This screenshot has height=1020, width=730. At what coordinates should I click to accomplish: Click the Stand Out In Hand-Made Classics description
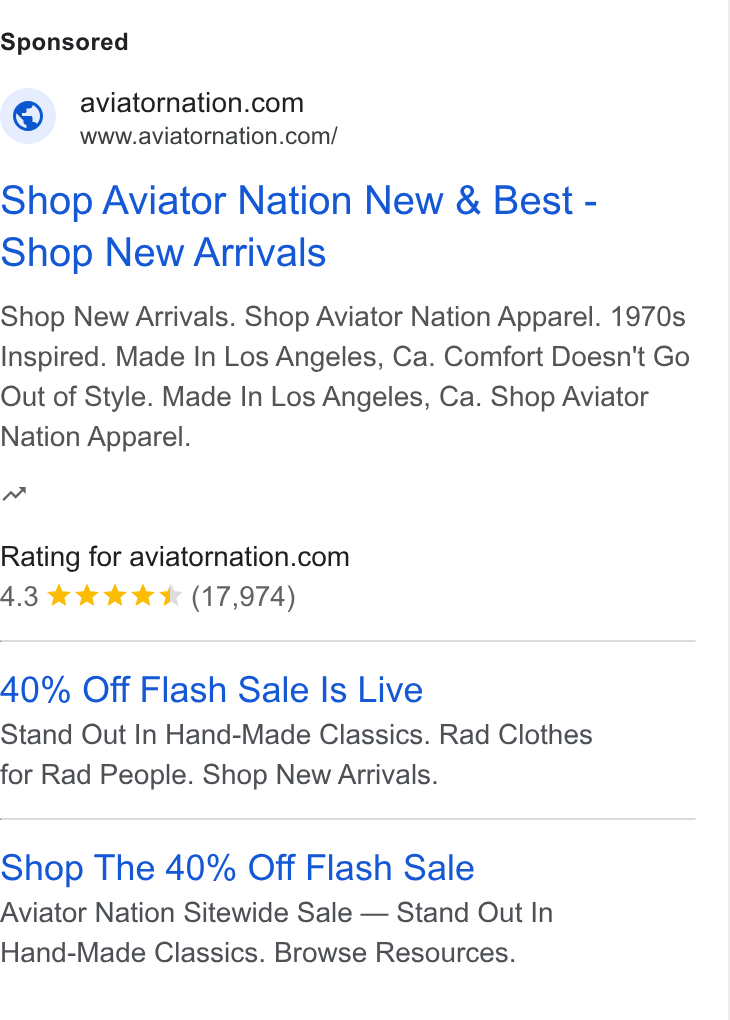tap(296, 755)
